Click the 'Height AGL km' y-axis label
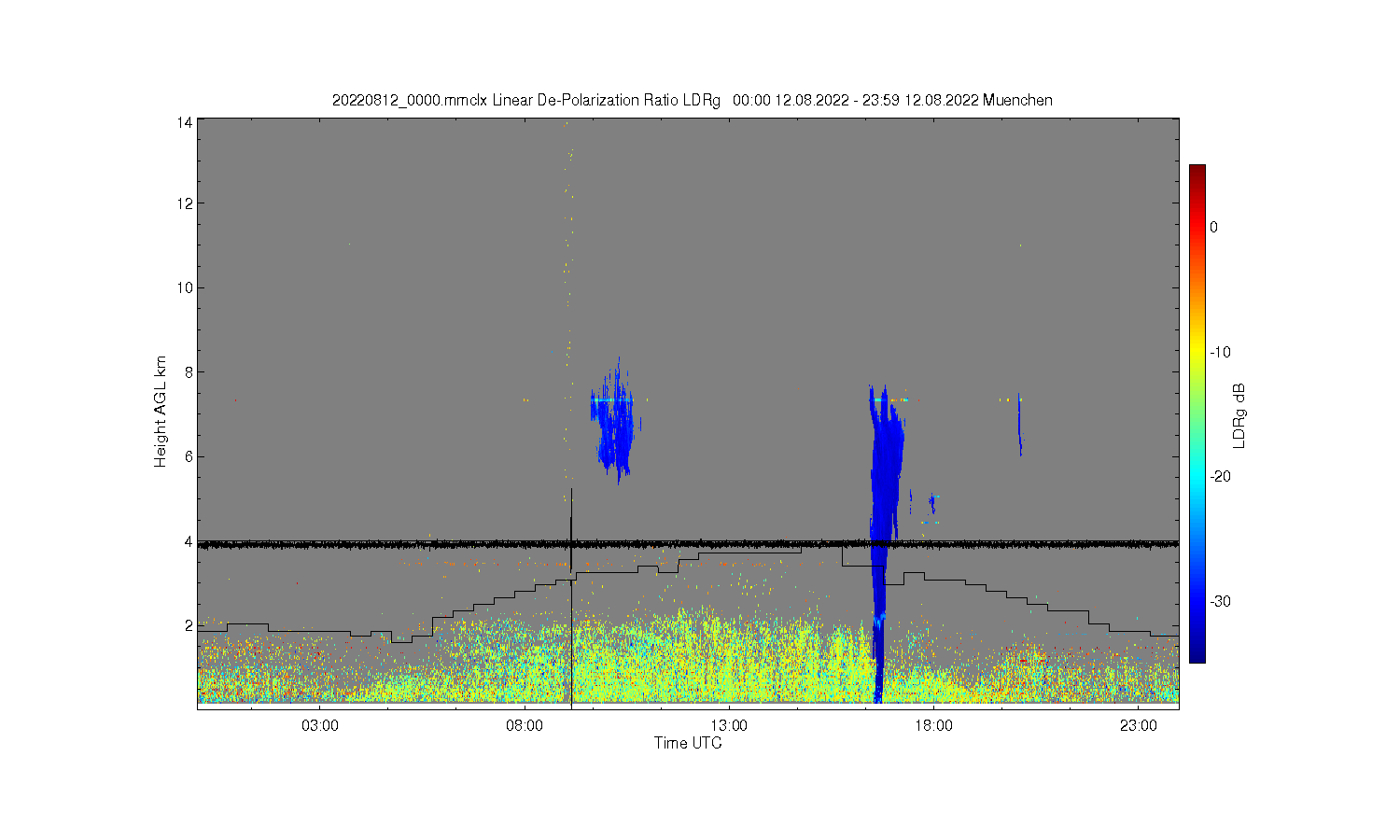This screenshot has height=840, width=1400. click(x=161, y=412)
